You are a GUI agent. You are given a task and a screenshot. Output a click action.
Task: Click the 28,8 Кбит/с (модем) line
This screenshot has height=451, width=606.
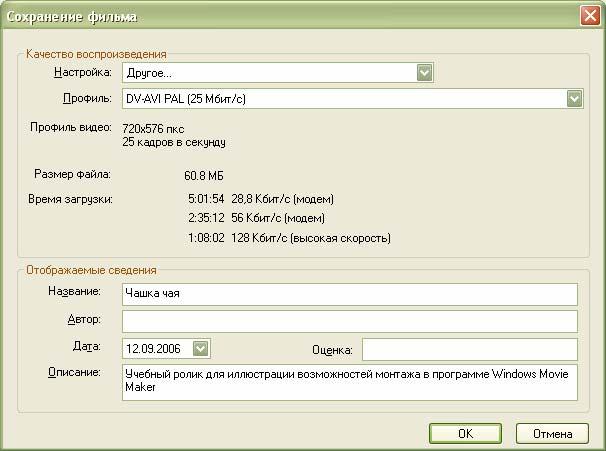(x=282, y=199)
